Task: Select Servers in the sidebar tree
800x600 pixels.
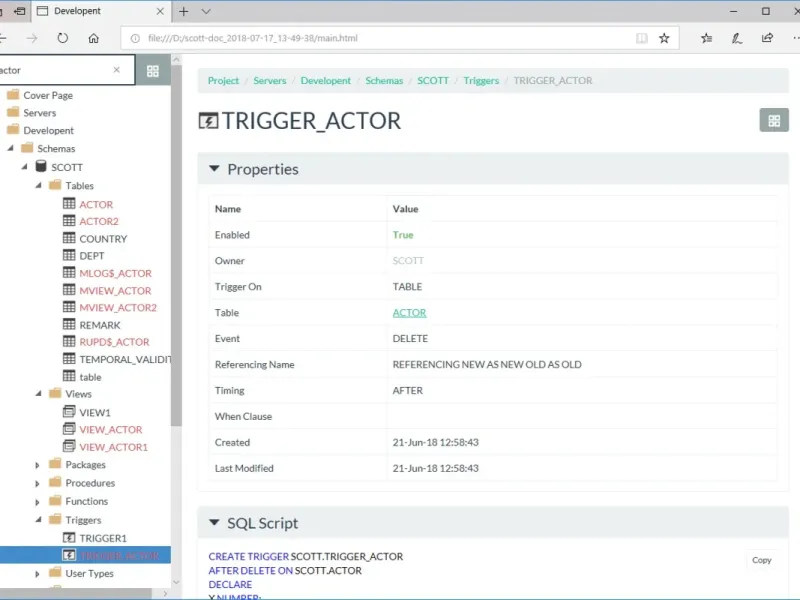Action: (x=40, y=113)
